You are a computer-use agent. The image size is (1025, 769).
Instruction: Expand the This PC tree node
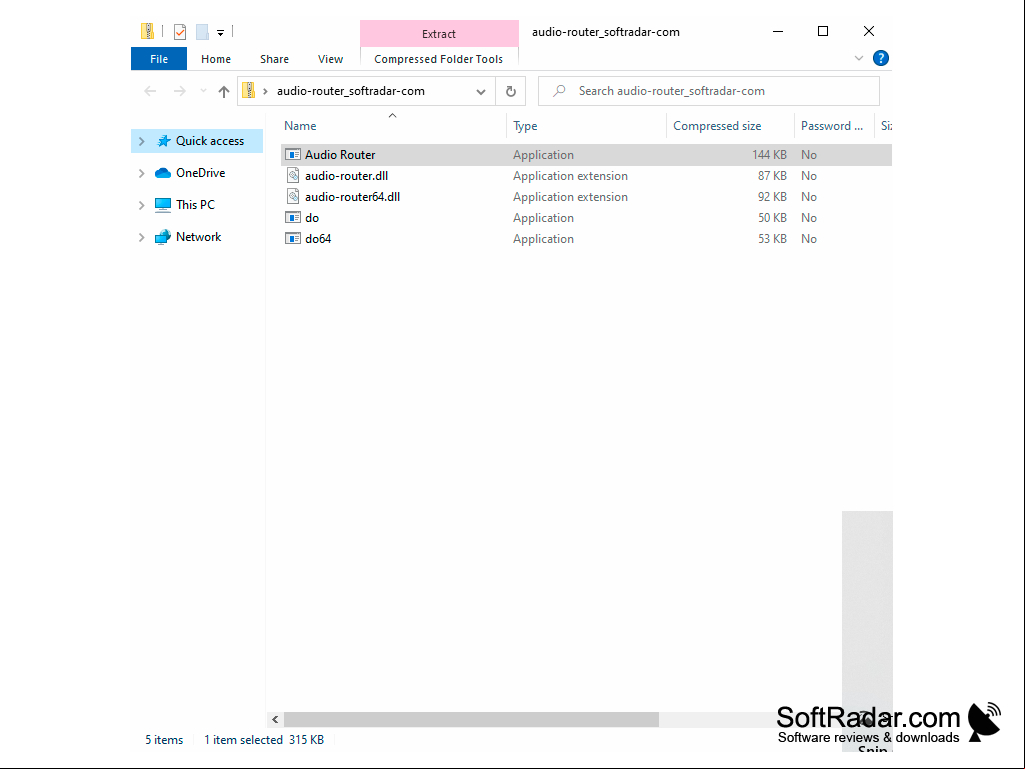tap(142, 205)
